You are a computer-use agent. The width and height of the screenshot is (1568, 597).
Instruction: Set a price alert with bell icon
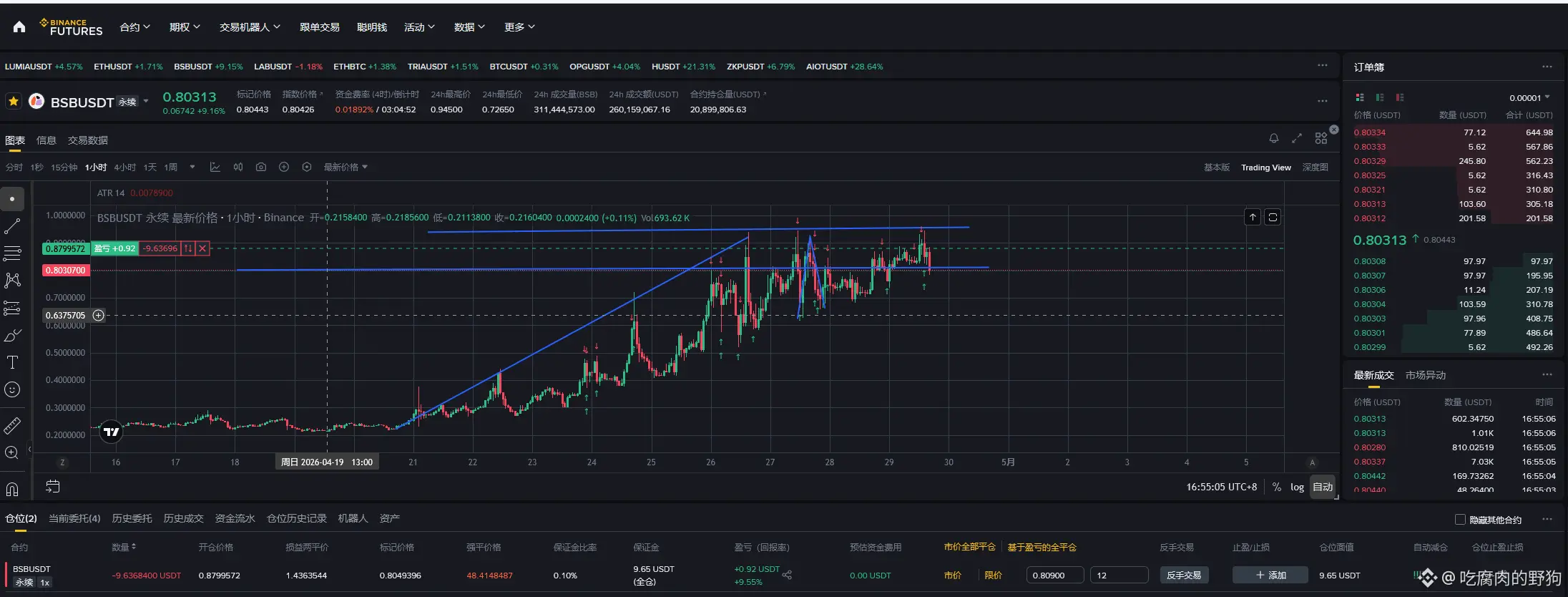(1274, 138)
